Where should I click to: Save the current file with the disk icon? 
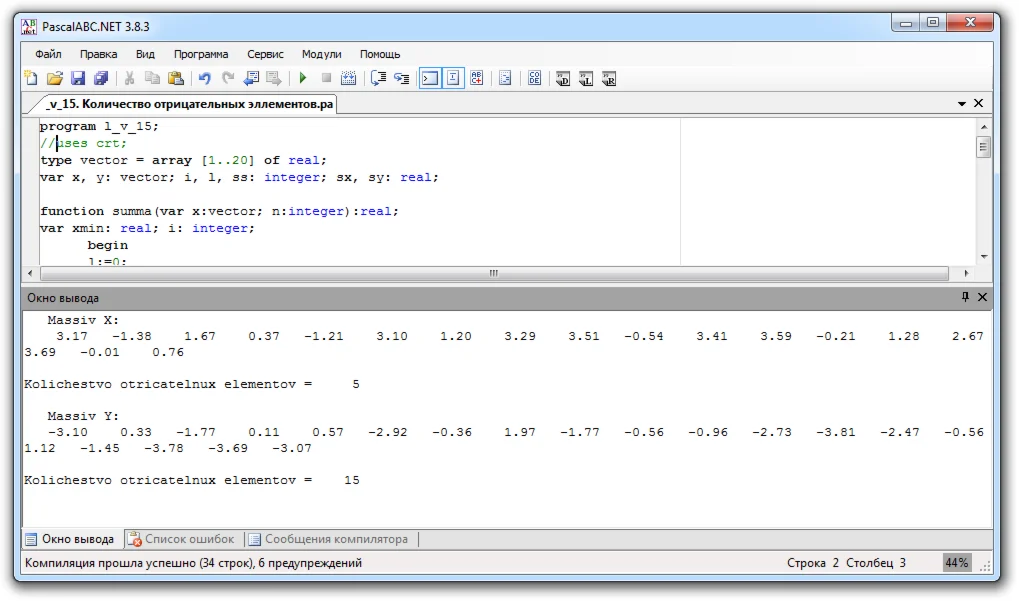click(x=78, y=78)
